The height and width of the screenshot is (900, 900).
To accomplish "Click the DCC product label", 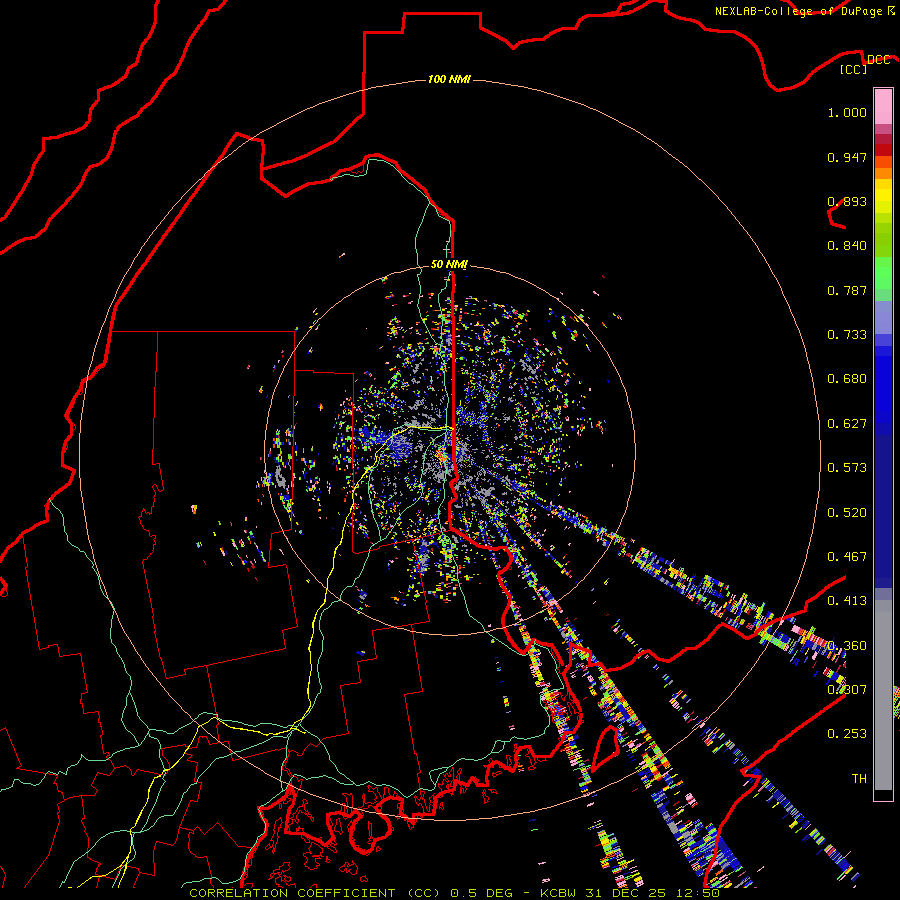I will click(878, 60).
